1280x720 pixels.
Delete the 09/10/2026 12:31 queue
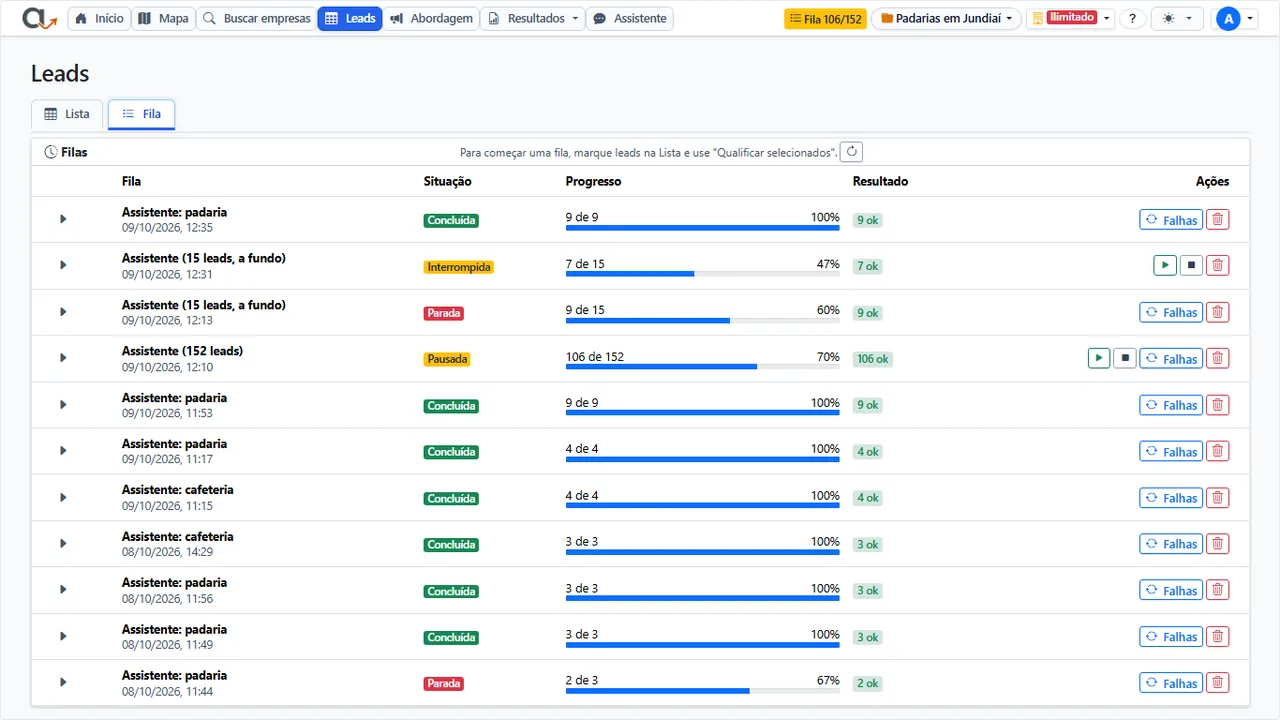[x=1217, y=266]
